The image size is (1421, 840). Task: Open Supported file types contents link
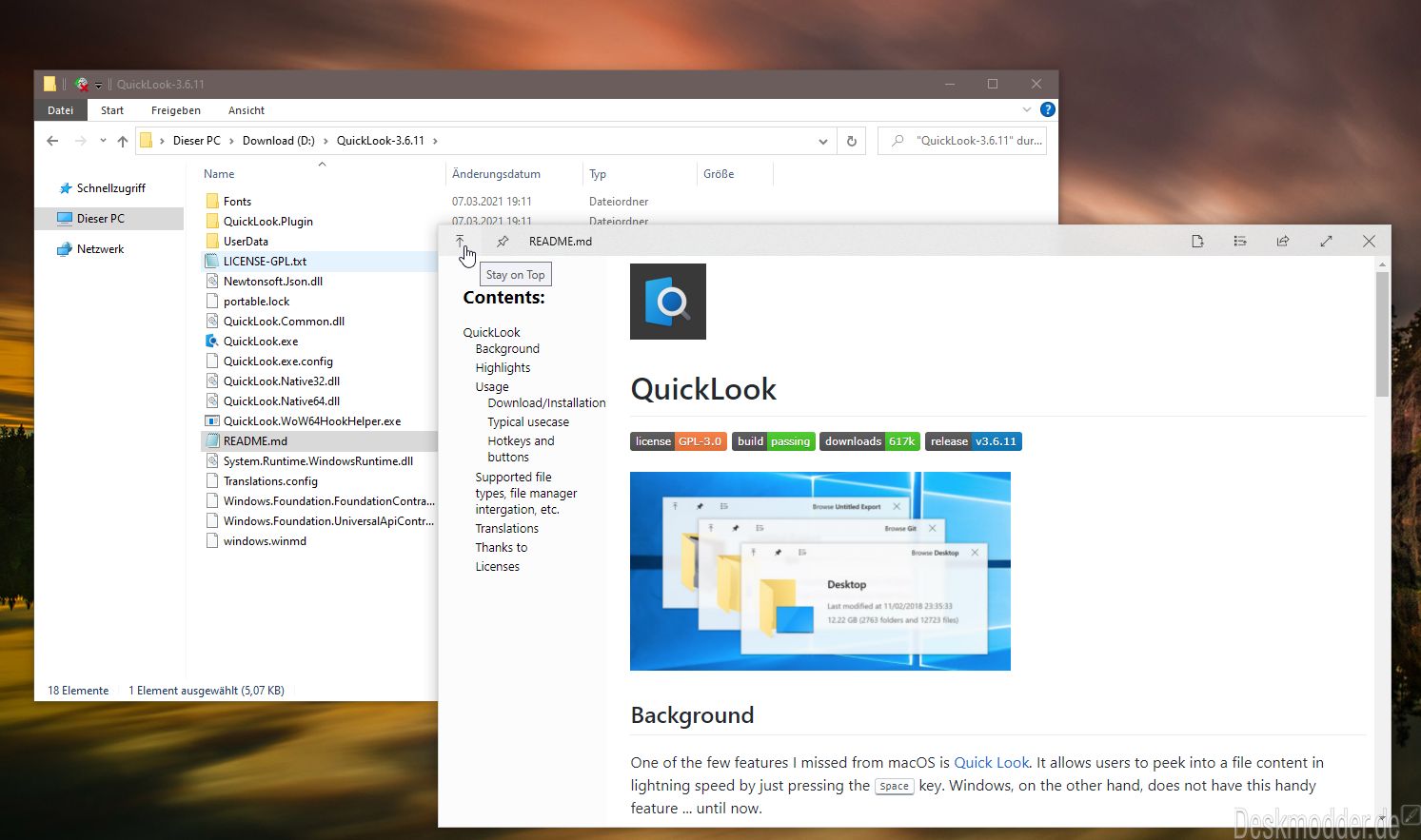coord(526,493)
